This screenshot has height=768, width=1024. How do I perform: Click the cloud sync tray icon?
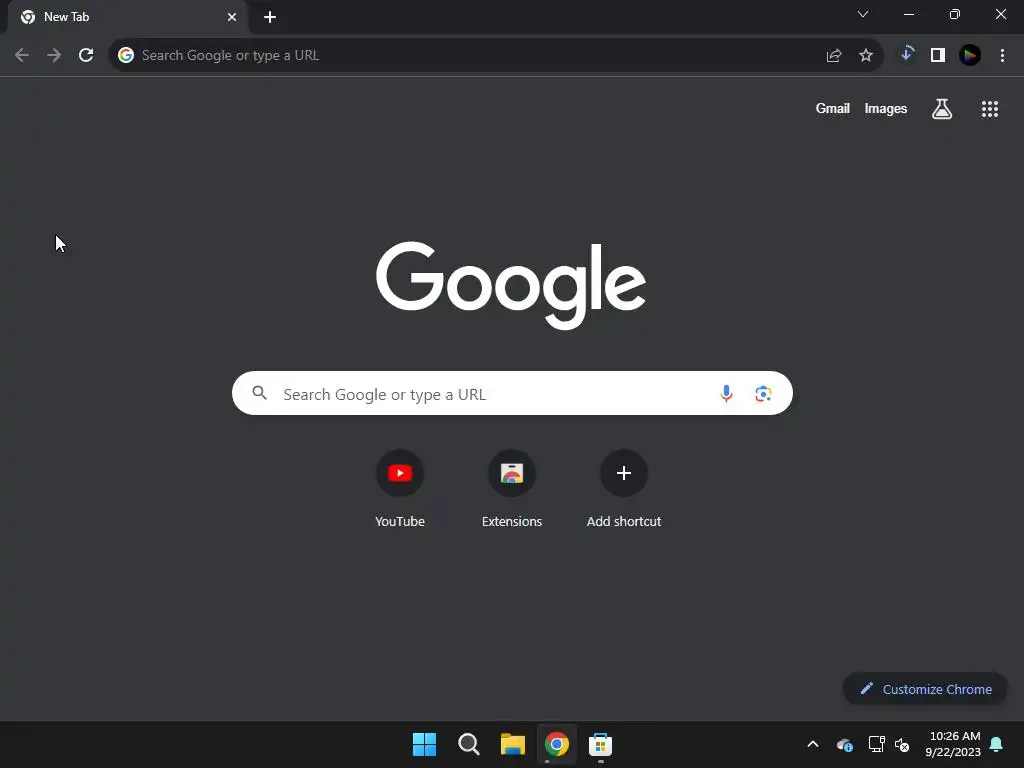click(844, 744)
